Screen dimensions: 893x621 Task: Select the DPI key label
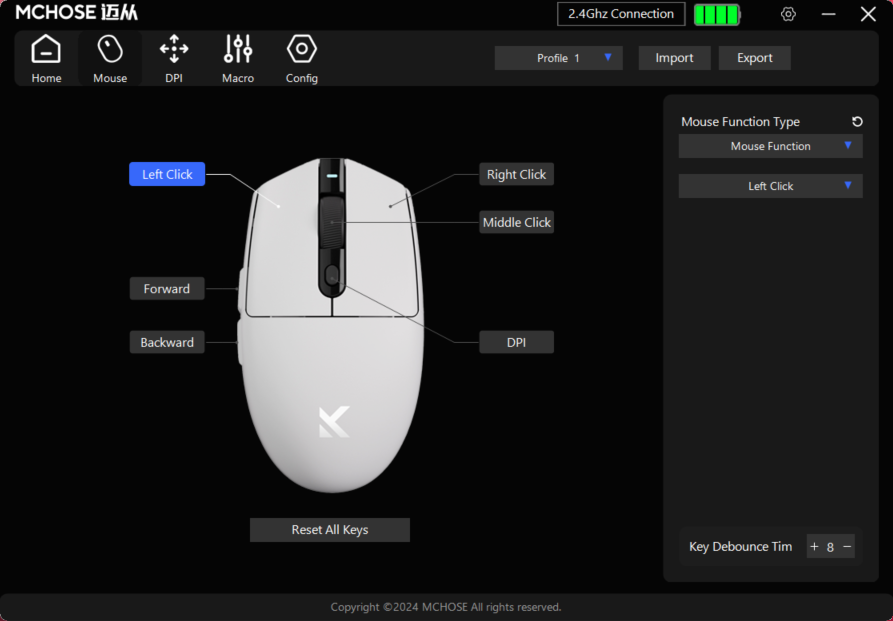click(x=517, y=342)
